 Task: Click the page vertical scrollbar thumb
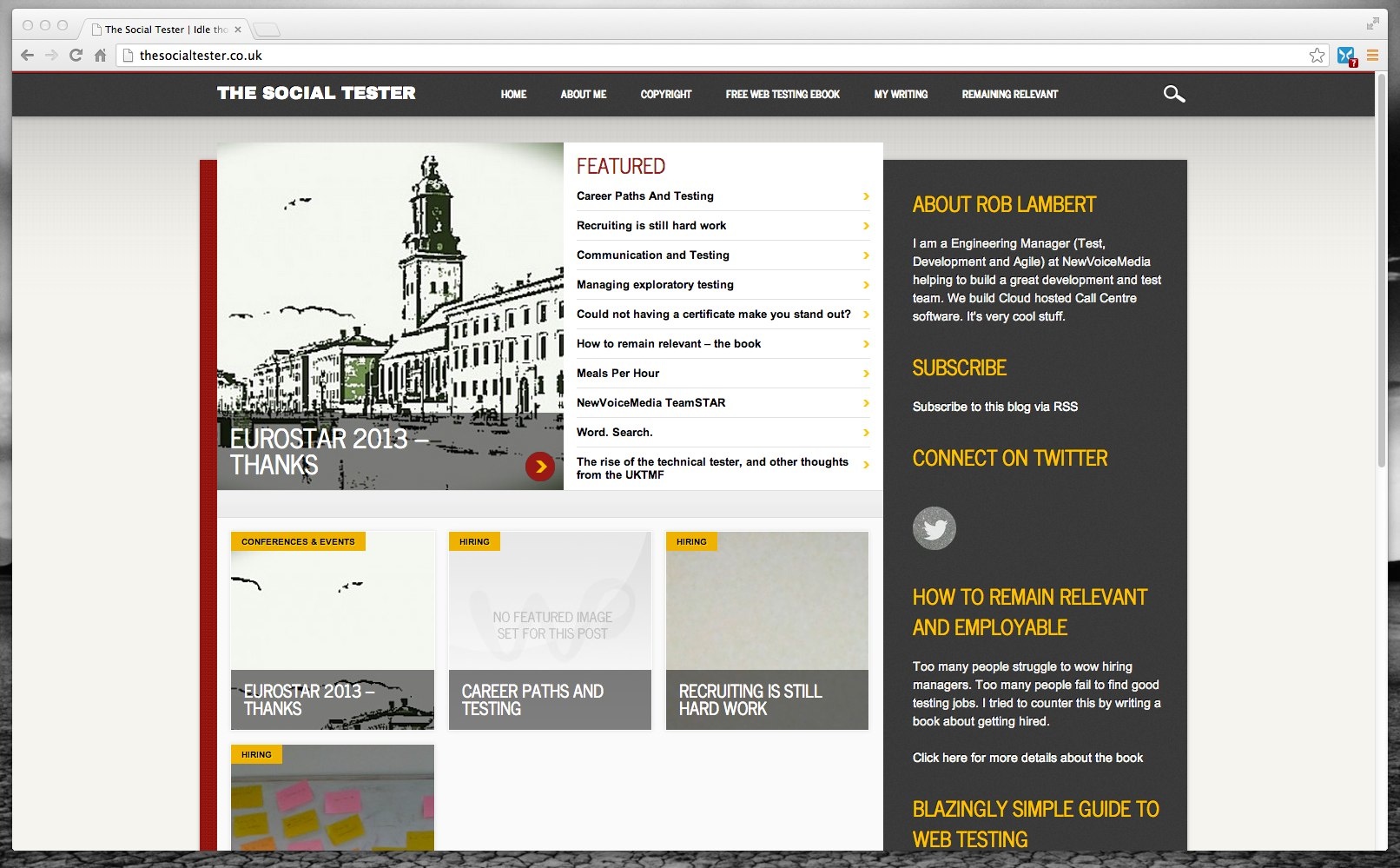coord(1381,269)
